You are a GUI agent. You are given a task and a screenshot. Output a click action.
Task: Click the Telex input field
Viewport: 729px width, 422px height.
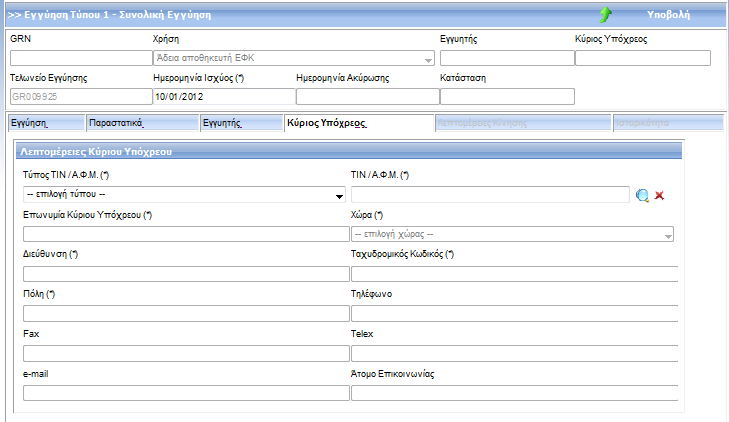515,354
